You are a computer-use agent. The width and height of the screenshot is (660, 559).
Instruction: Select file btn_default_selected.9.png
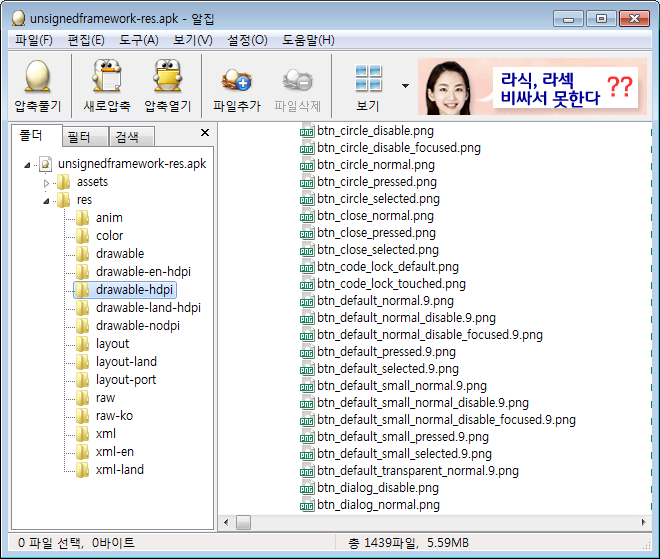click(x=388, y=369)
